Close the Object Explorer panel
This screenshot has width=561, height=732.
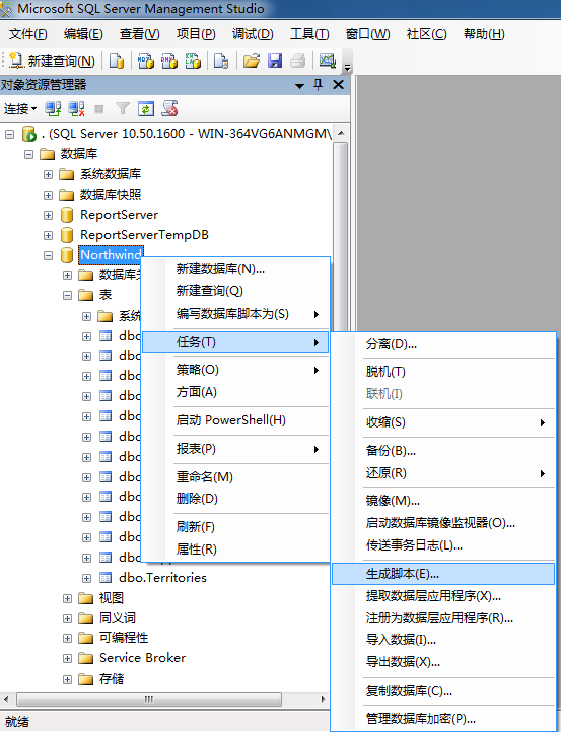pyautogui.click(x=338, y=84)
